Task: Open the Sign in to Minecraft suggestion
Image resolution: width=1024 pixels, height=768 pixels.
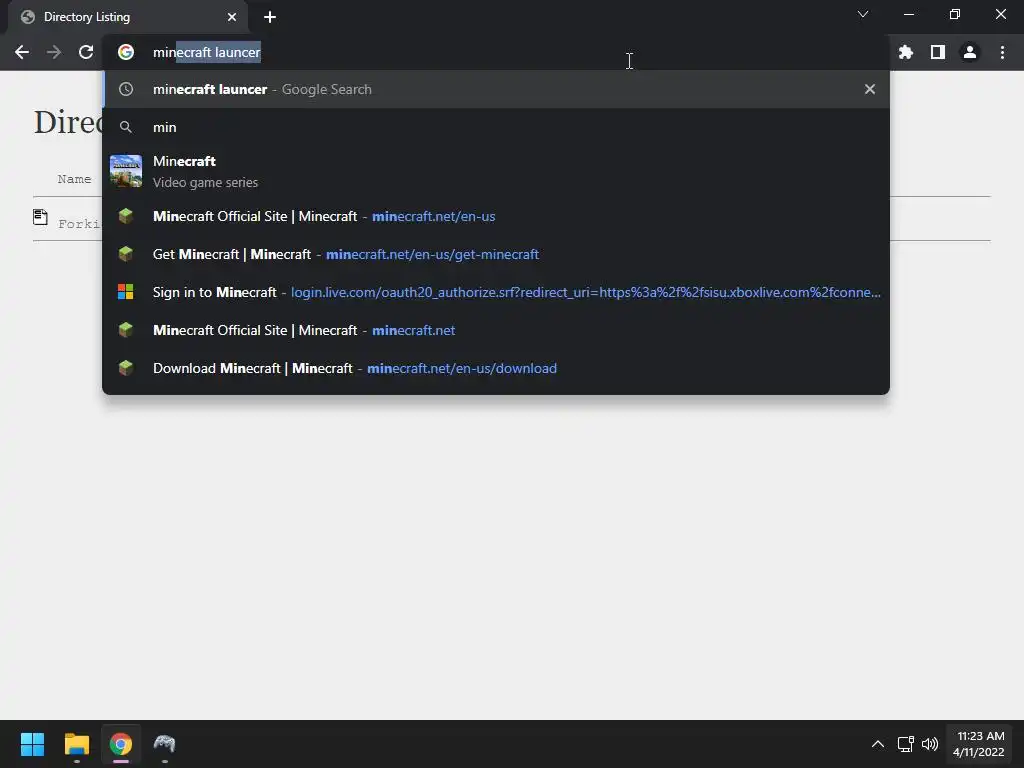Action: coord(496,292)
